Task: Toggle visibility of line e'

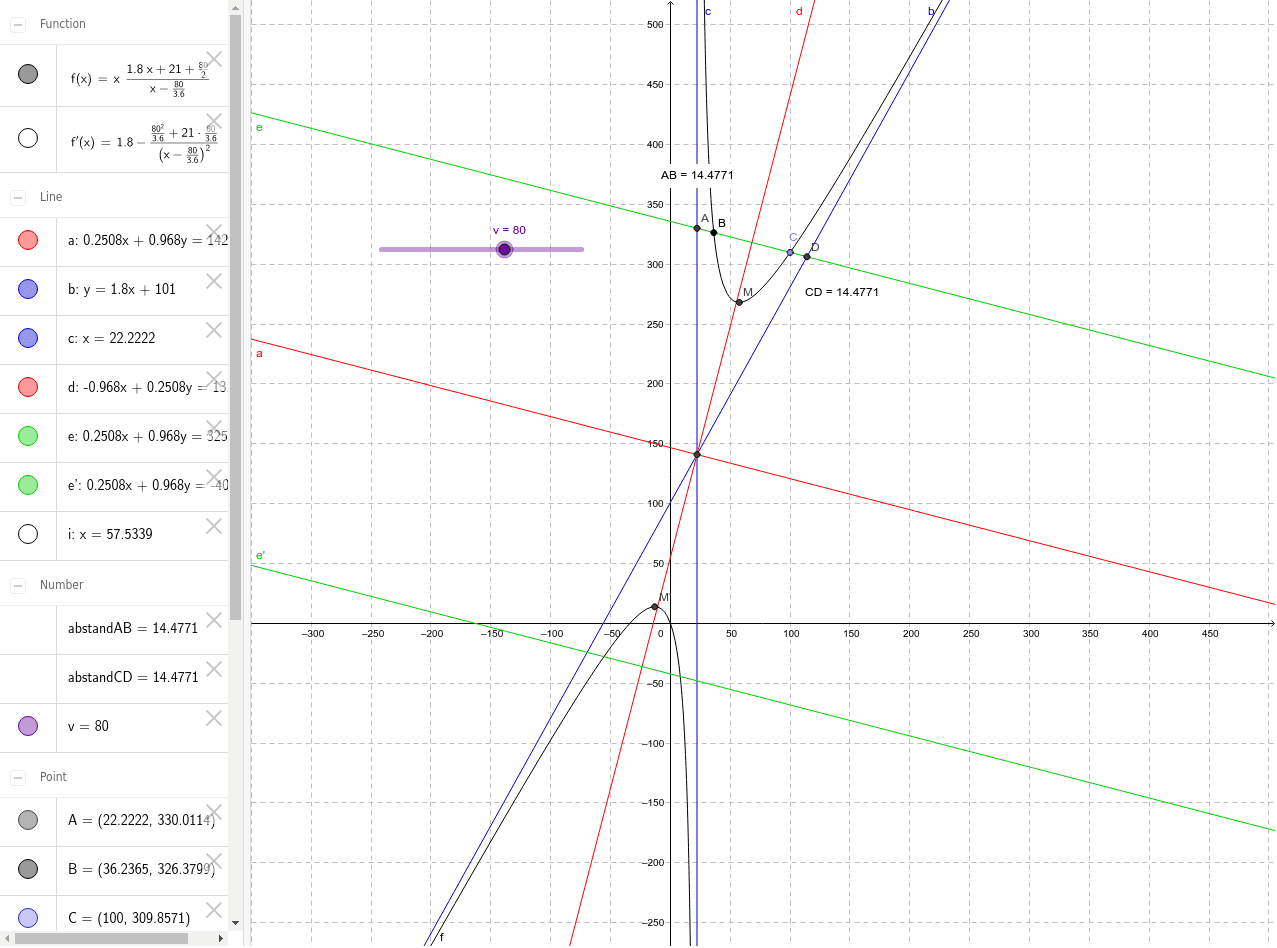Action: [x=28, y=485]
